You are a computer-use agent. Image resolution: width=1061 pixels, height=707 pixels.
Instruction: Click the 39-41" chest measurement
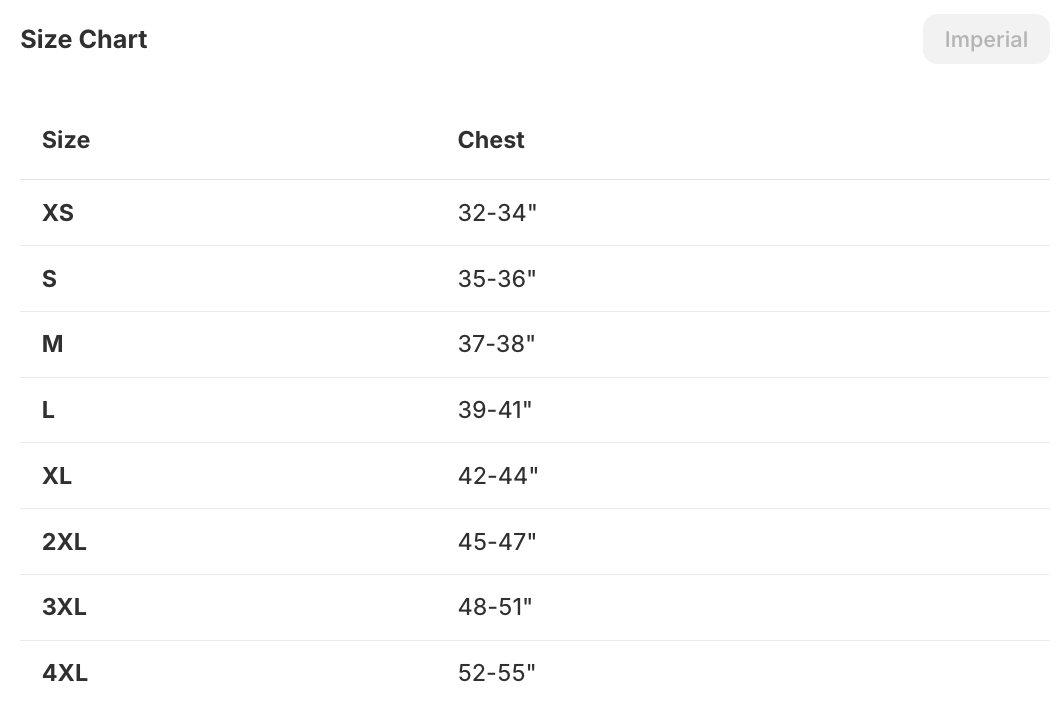coord(495,410)
